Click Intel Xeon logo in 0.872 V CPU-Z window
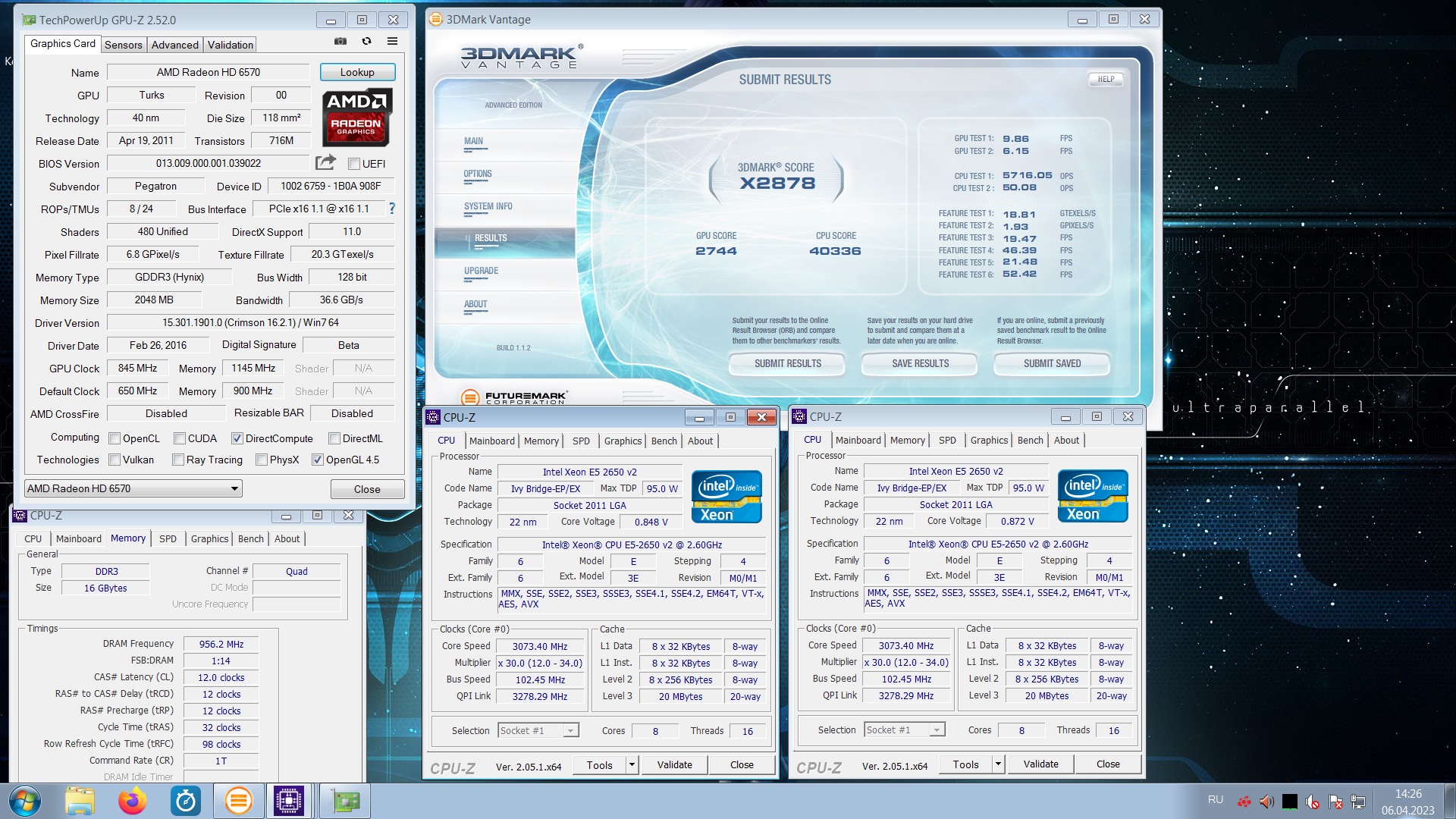Screen dimensions: 1456x819 [1093, 497]
